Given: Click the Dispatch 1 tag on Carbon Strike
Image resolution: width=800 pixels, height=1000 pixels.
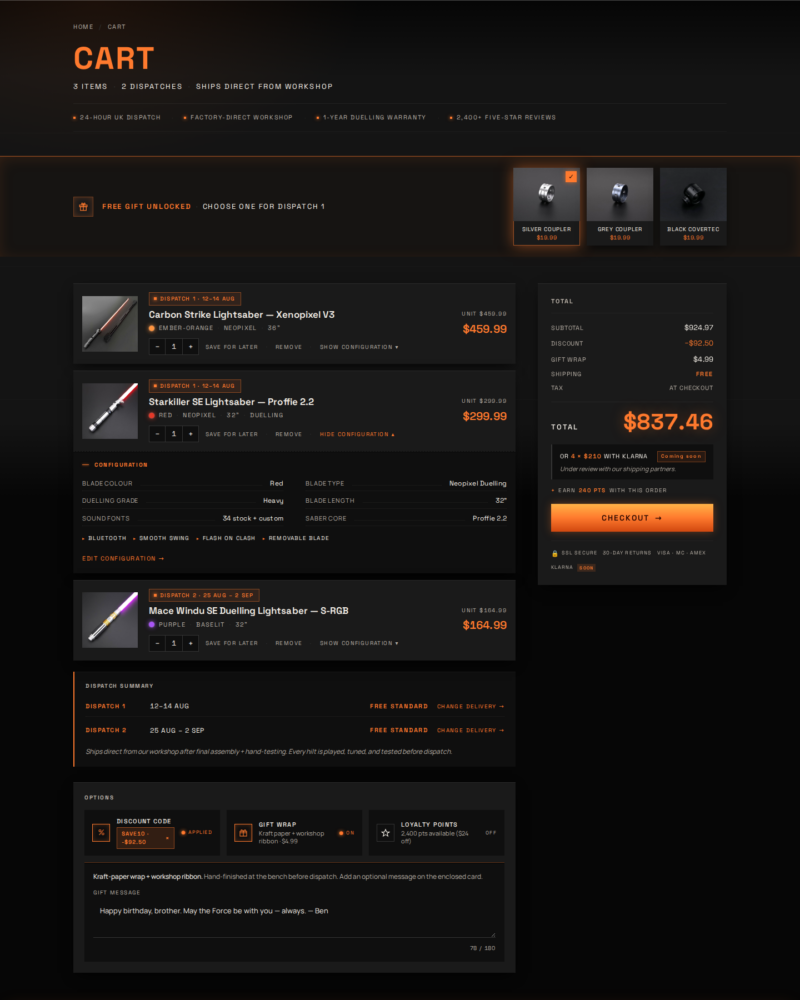Looking at the screenshot, I should click(x=195, y=298).
